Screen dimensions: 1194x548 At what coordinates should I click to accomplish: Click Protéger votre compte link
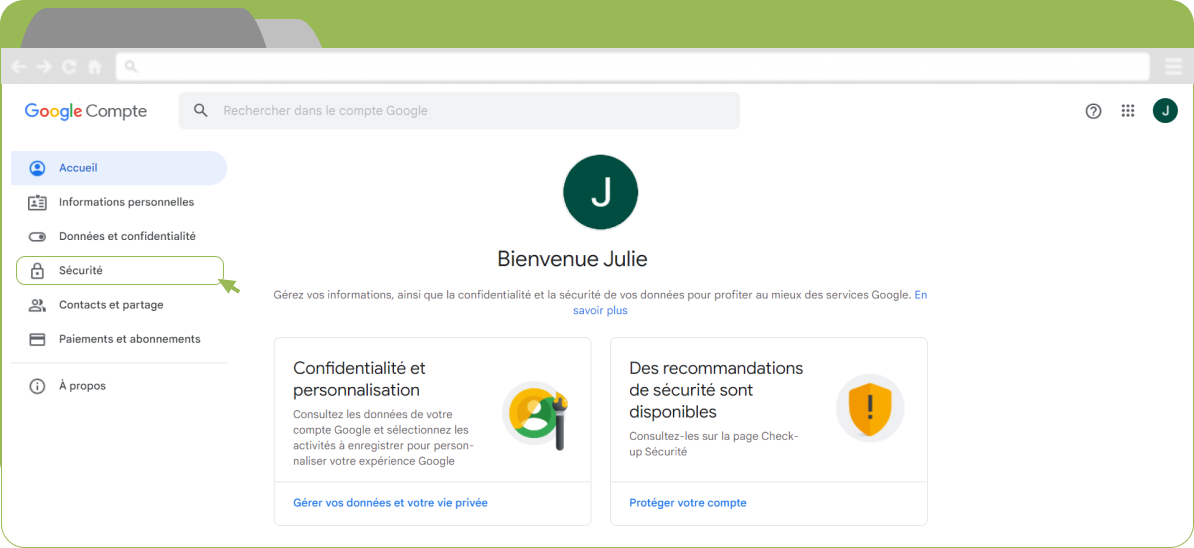[688, 503]
